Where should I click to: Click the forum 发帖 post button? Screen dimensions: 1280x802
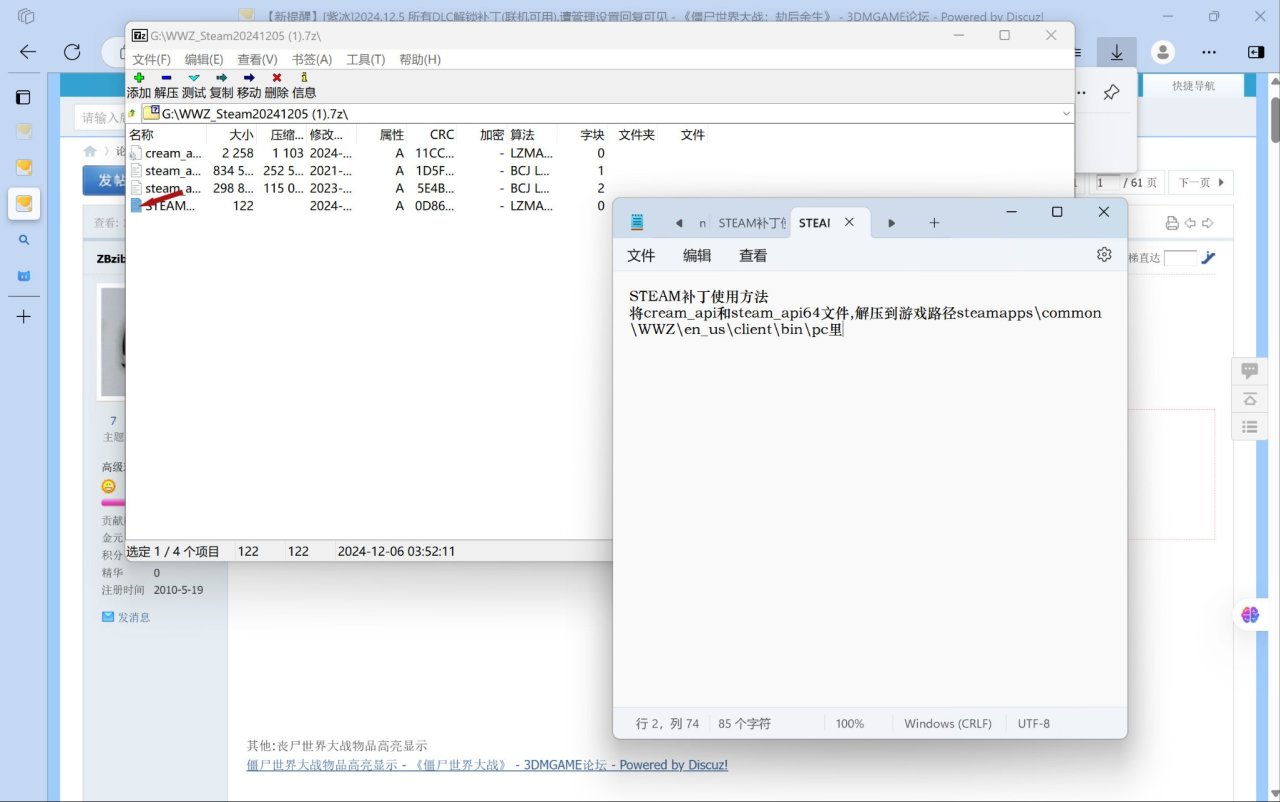pyautogui.click(x=104, y=180)
